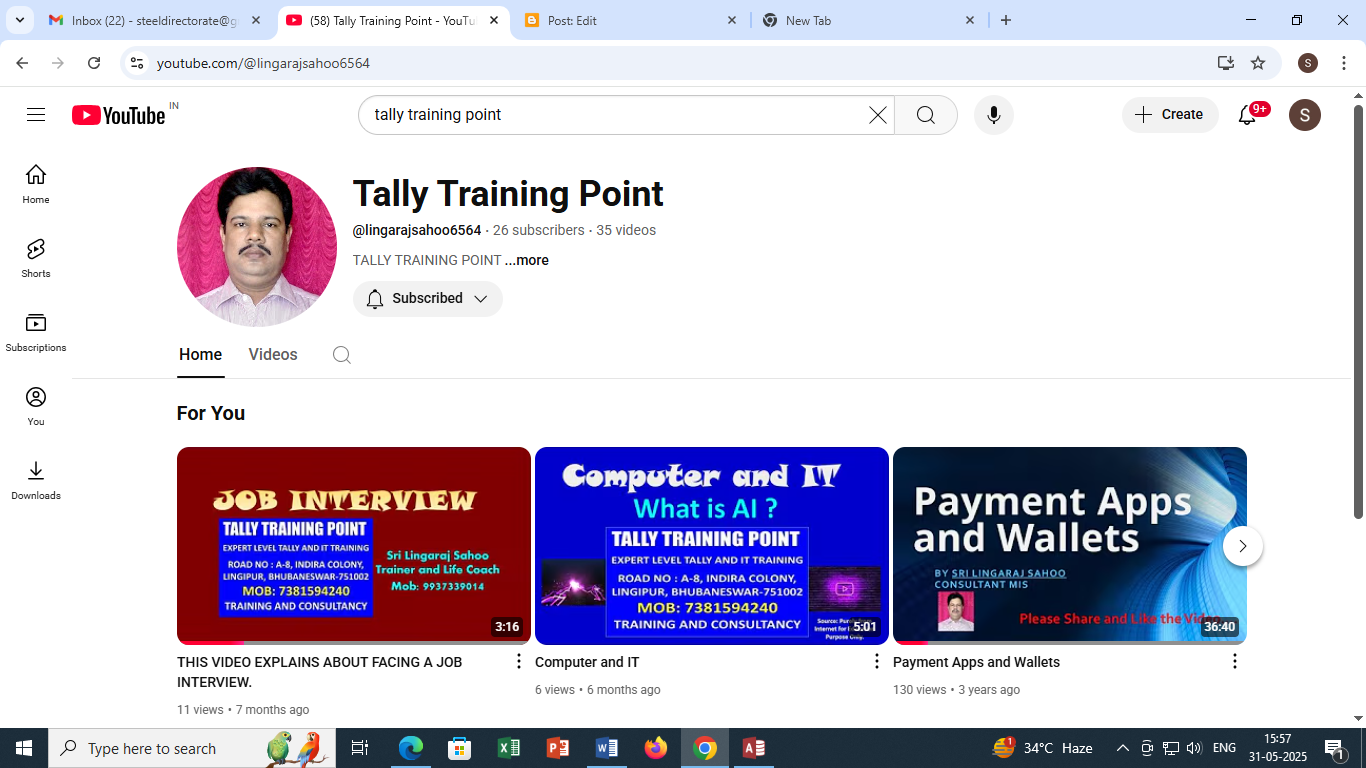The height and width of the screenshot is (768, 1366).
Task: Open options for Payment Apps and Wallets video
Action: click(x=1234, y=661)
